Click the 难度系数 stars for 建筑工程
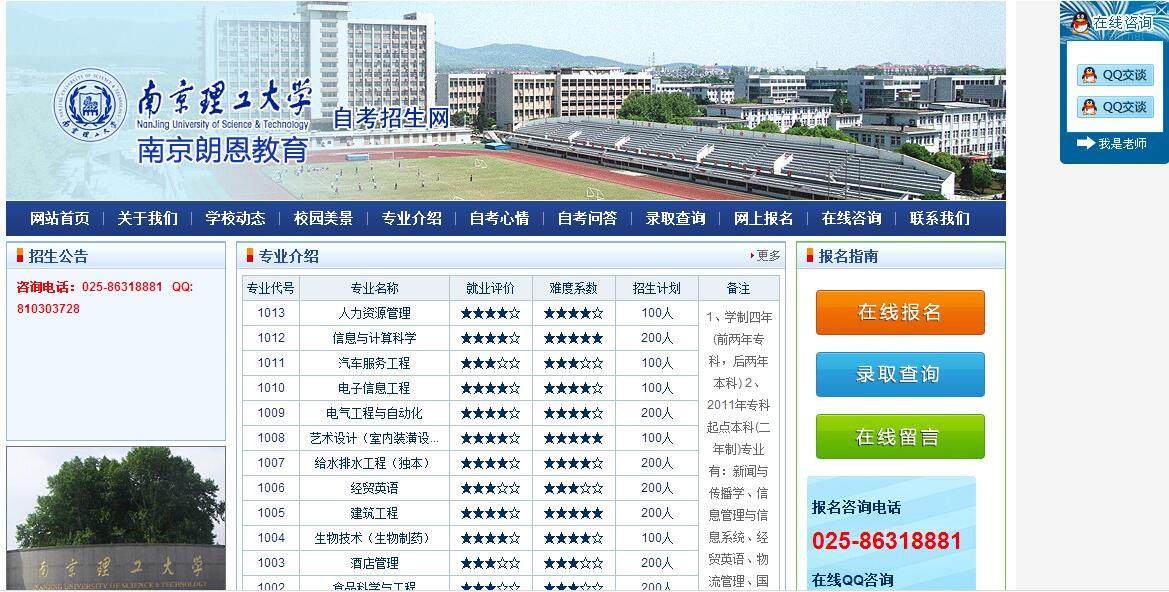The image size is (1169, 592). click(573, 513)
